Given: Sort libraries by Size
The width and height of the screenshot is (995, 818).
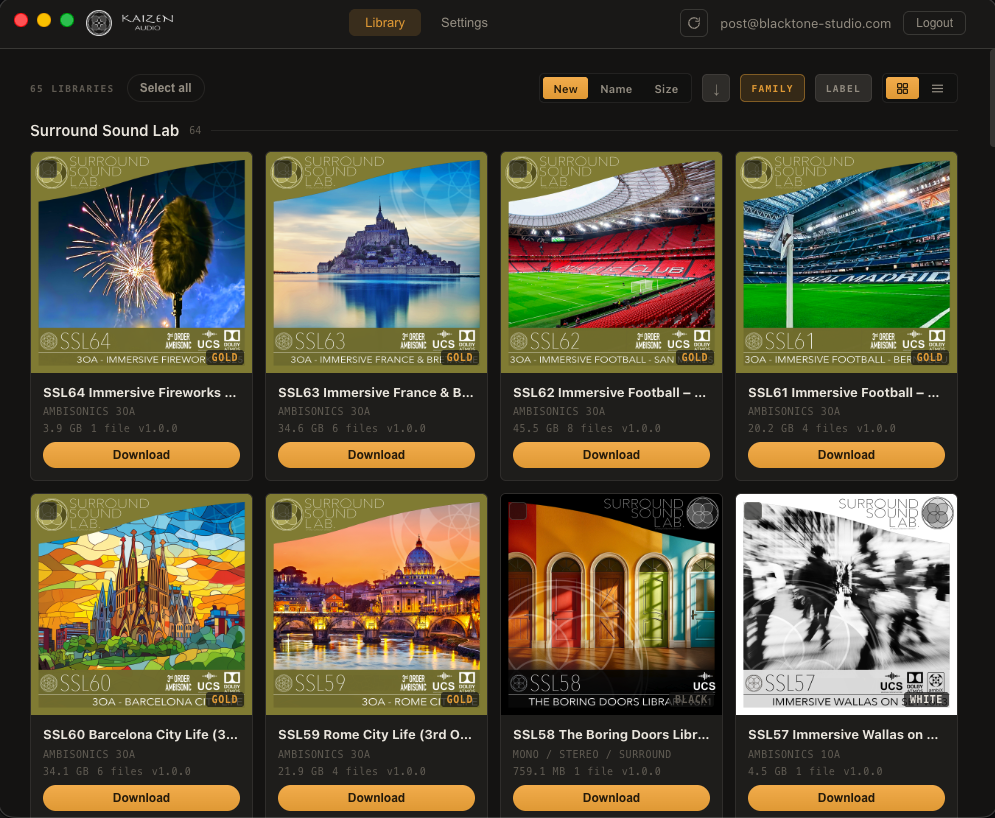Looking at the screenshot, I should point(666,89).
